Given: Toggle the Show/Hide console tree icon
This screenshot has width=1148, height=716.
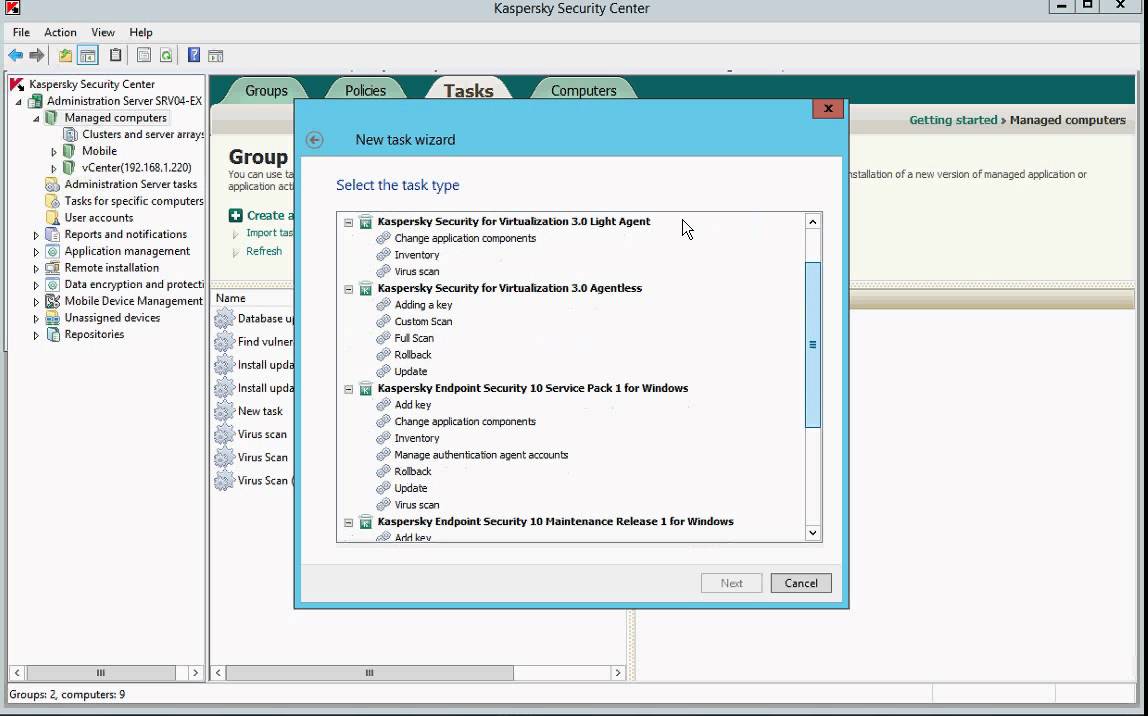Looking at the screenshot, I should tap(88, 56).
